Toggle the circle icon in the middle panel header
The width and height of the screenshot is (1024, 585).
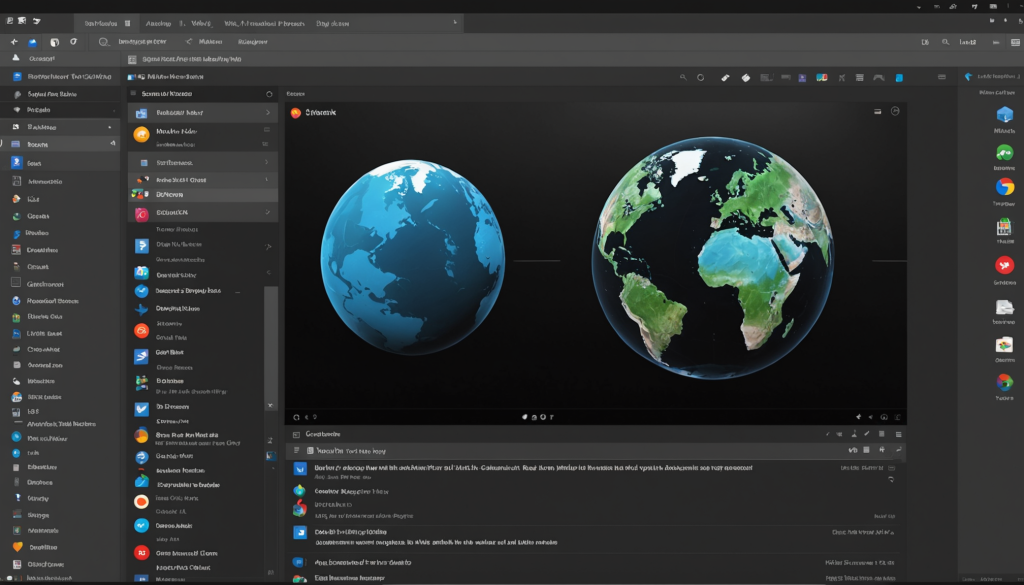(269, 94)
